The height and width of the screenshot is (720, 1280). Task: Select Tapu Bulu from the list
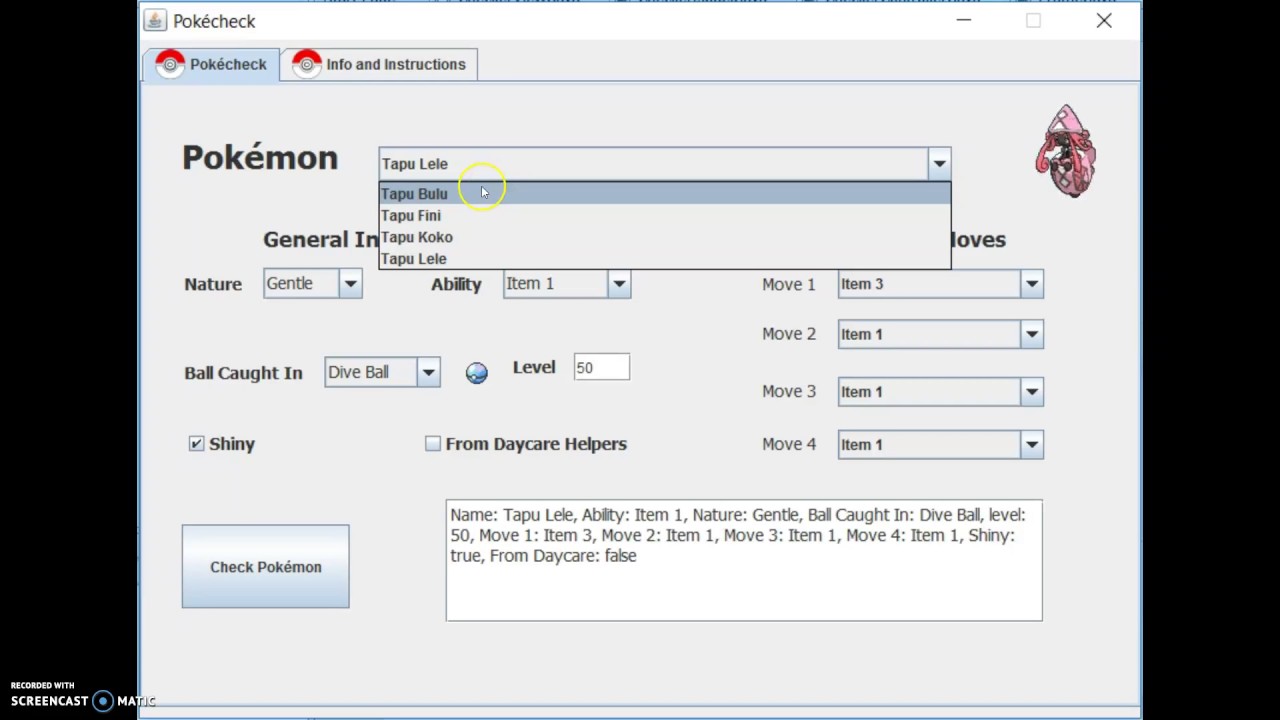click(x=664, y=194)
